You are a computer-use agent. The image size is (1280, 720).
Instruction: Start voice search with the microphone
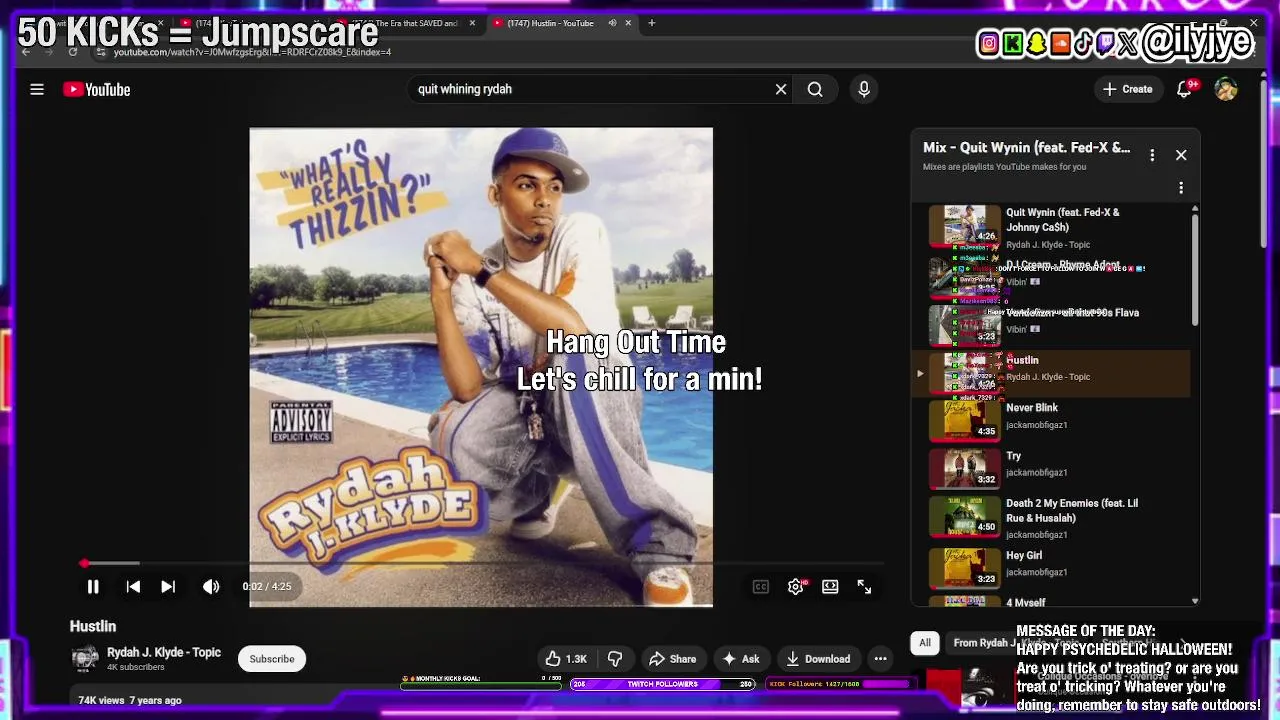click(864, 89)
